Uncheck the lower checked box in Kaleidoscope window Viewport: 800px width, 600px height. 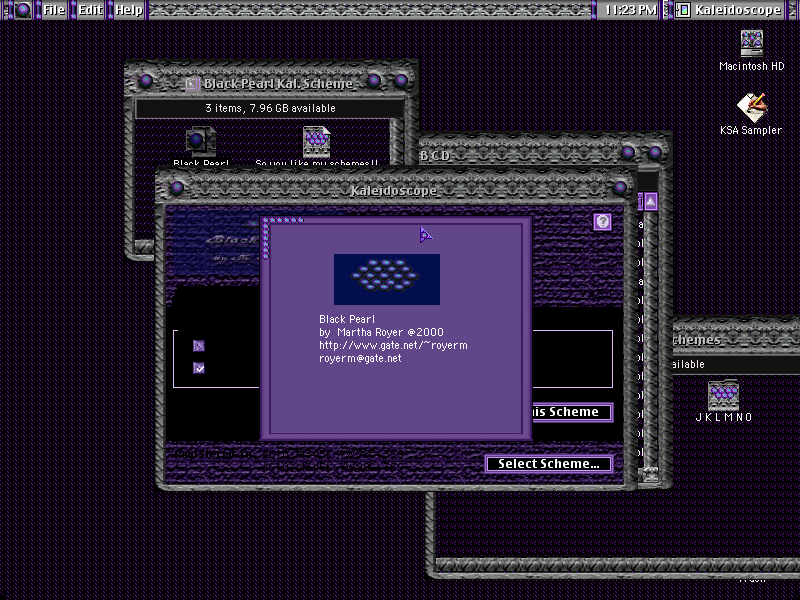coord(199,368)
